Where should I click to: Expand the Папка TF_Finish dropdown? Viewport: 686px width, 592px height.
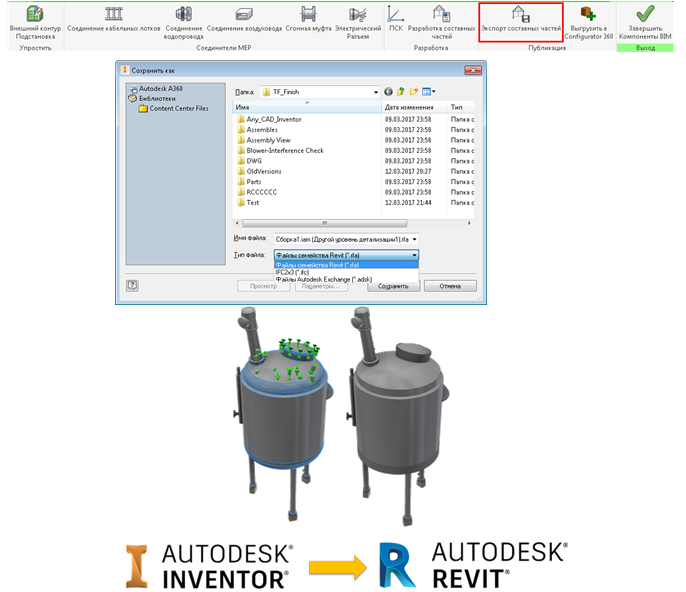pos(376,92)
